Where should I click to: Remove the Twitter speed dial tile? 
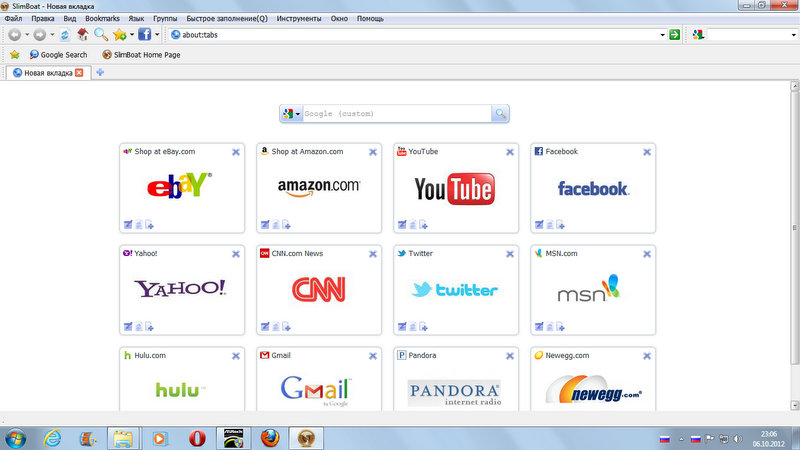[510, 254]
